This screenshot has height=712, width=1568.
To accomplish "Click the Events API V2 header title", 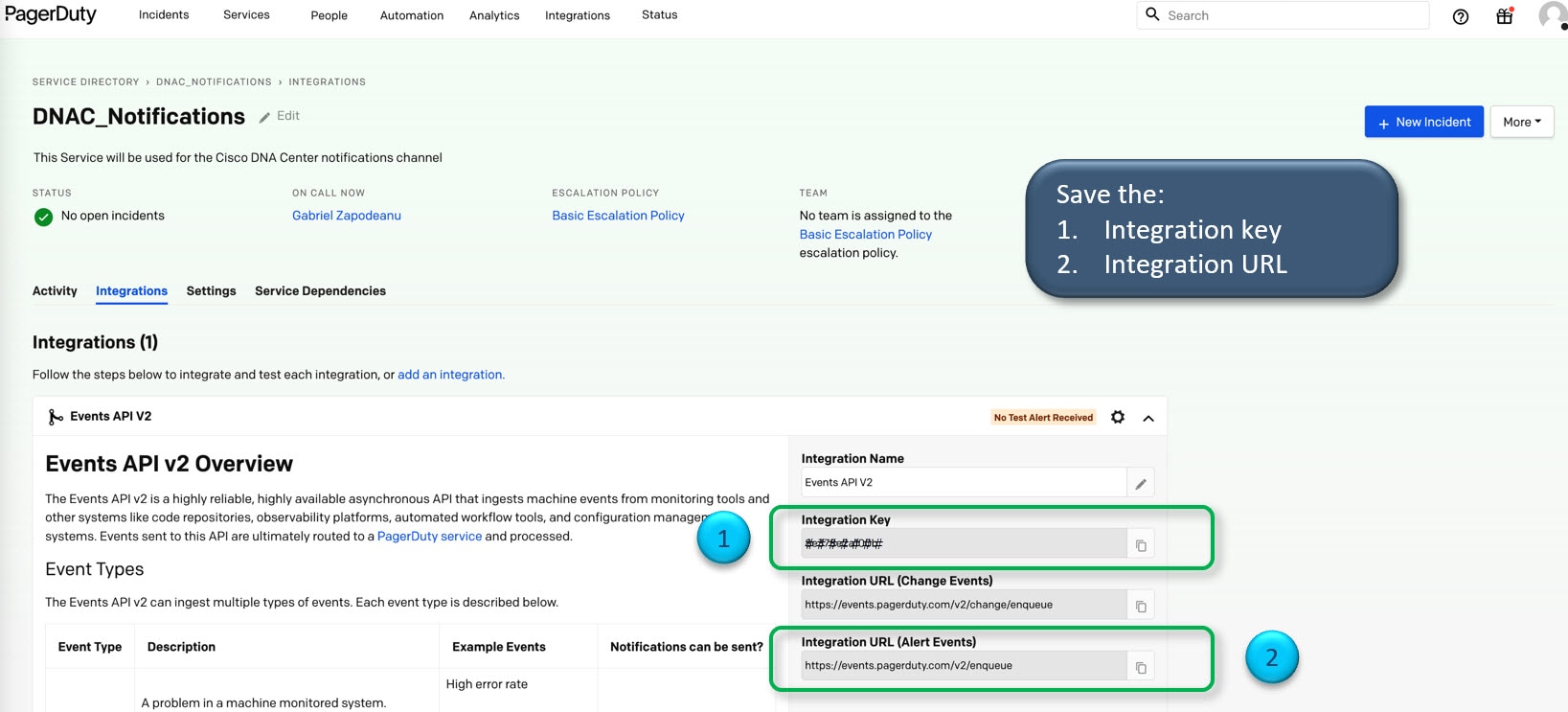I will 111,417.
